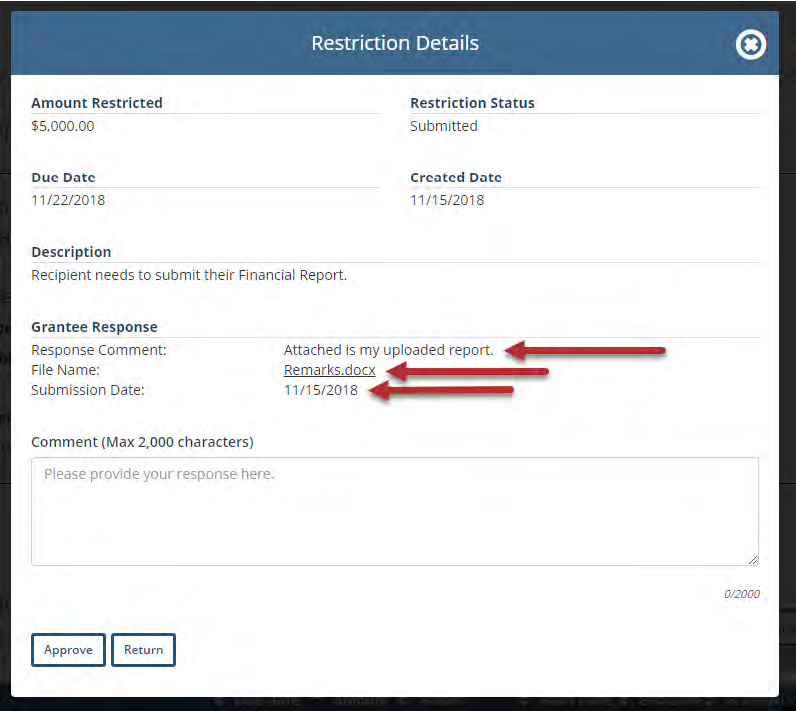Select the 11/22/2018 due date value
The height and width of the screenshot is (711, 796).
68,200
